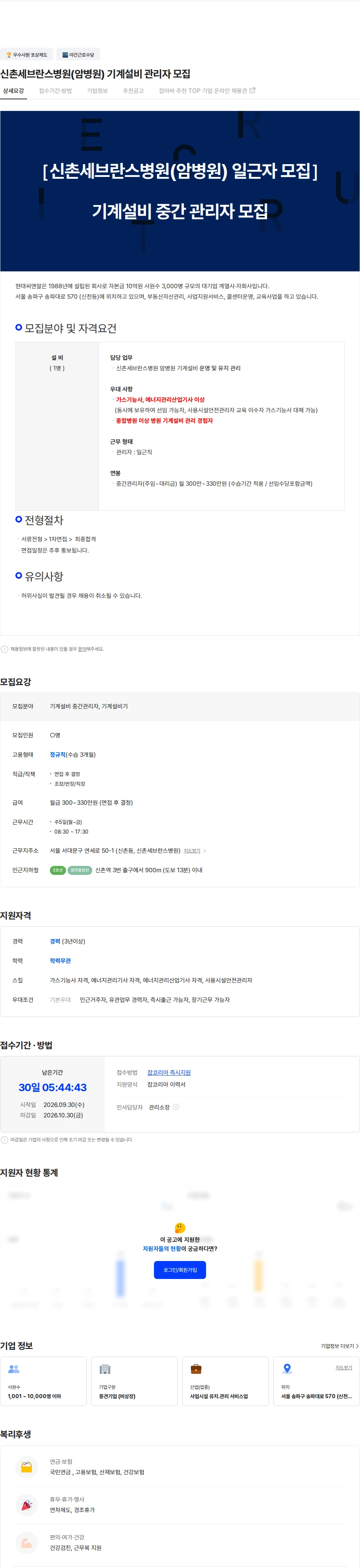Click 기계설비 중간관리자, 기계설비기 text

(89, 707)
